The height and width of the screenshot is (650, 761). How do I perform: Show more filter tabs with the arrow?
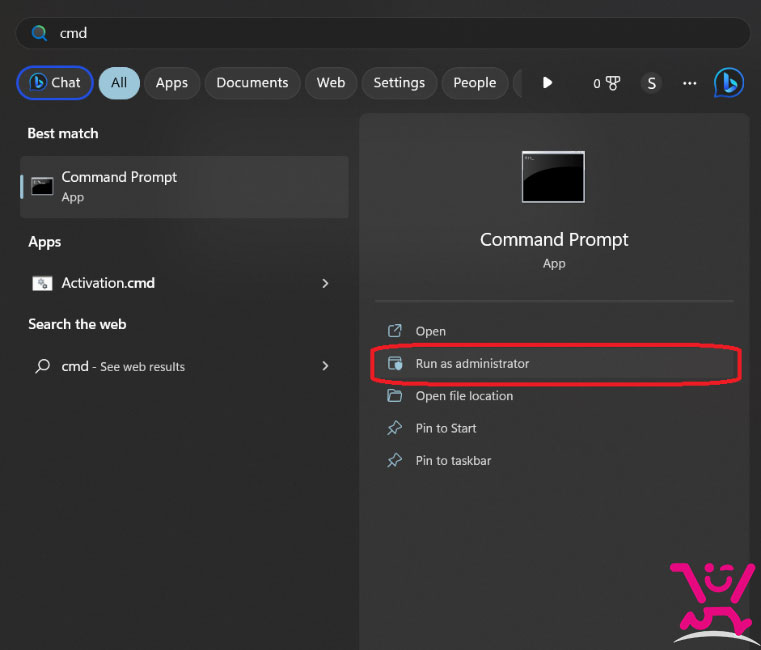[547, 83]
